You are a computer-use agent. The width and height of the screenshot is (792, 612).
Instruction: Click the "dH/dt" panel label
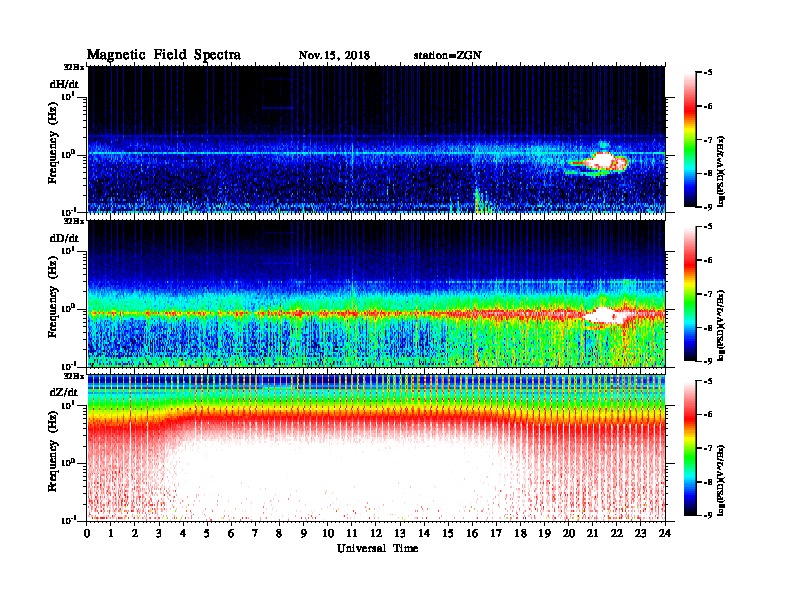click(x=64, y=84)
